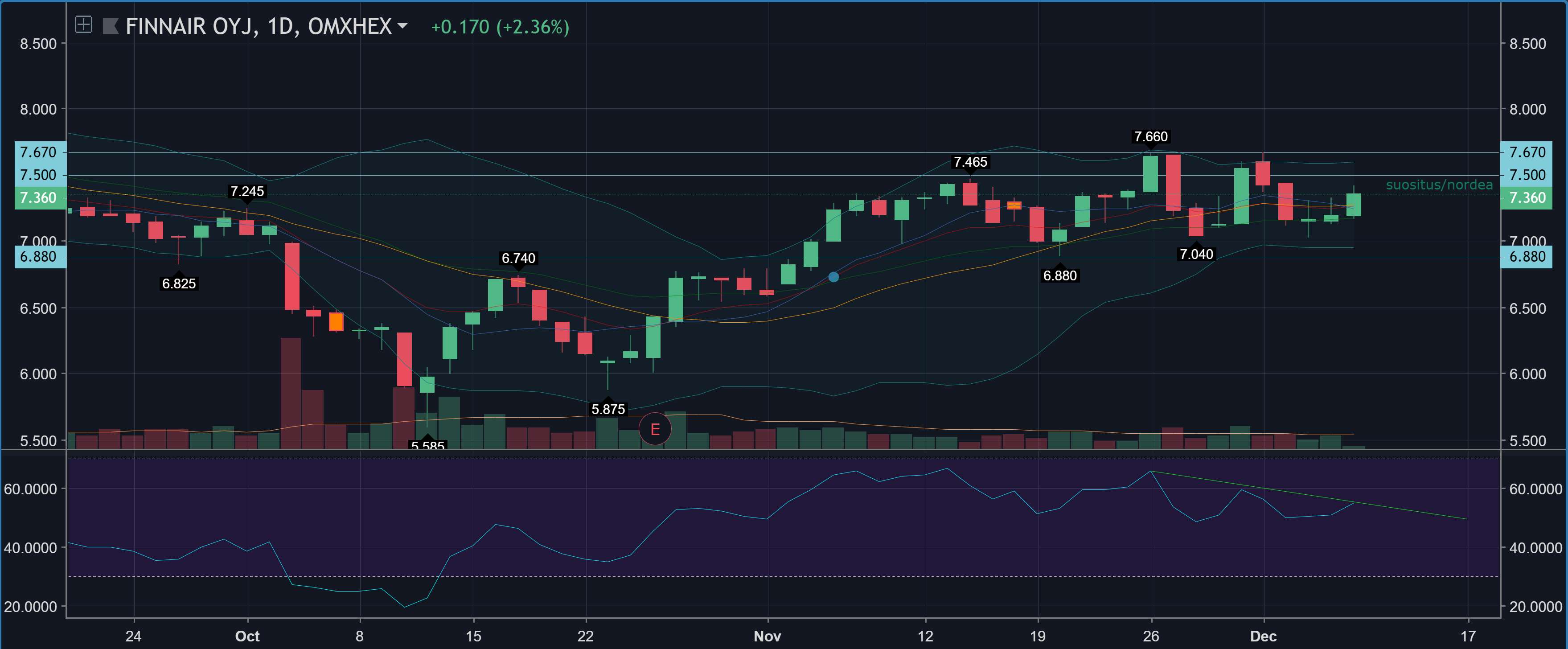The height and width of the screenshot is (649, 1568).
Task: Open the symbol title dropdown arrow
Action: 402,25
